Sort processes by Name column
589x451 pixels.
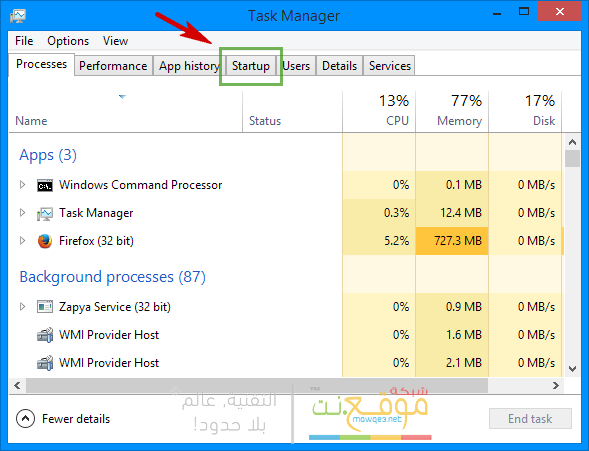125,112
